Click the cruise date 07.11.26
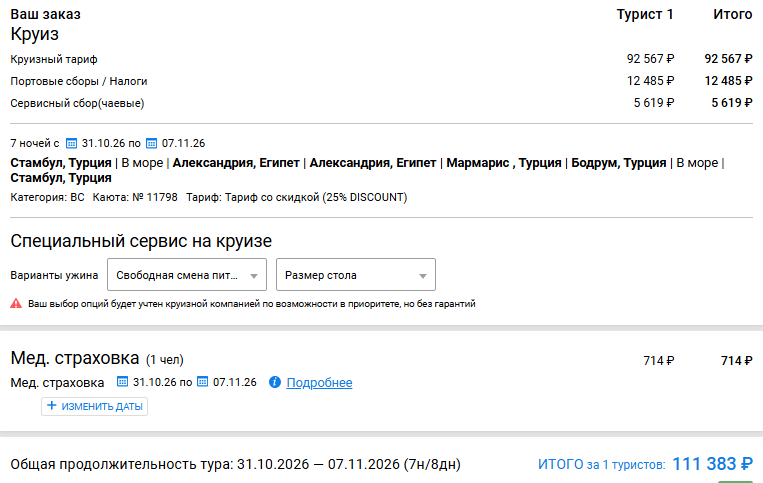 click(x=183, y=143)
